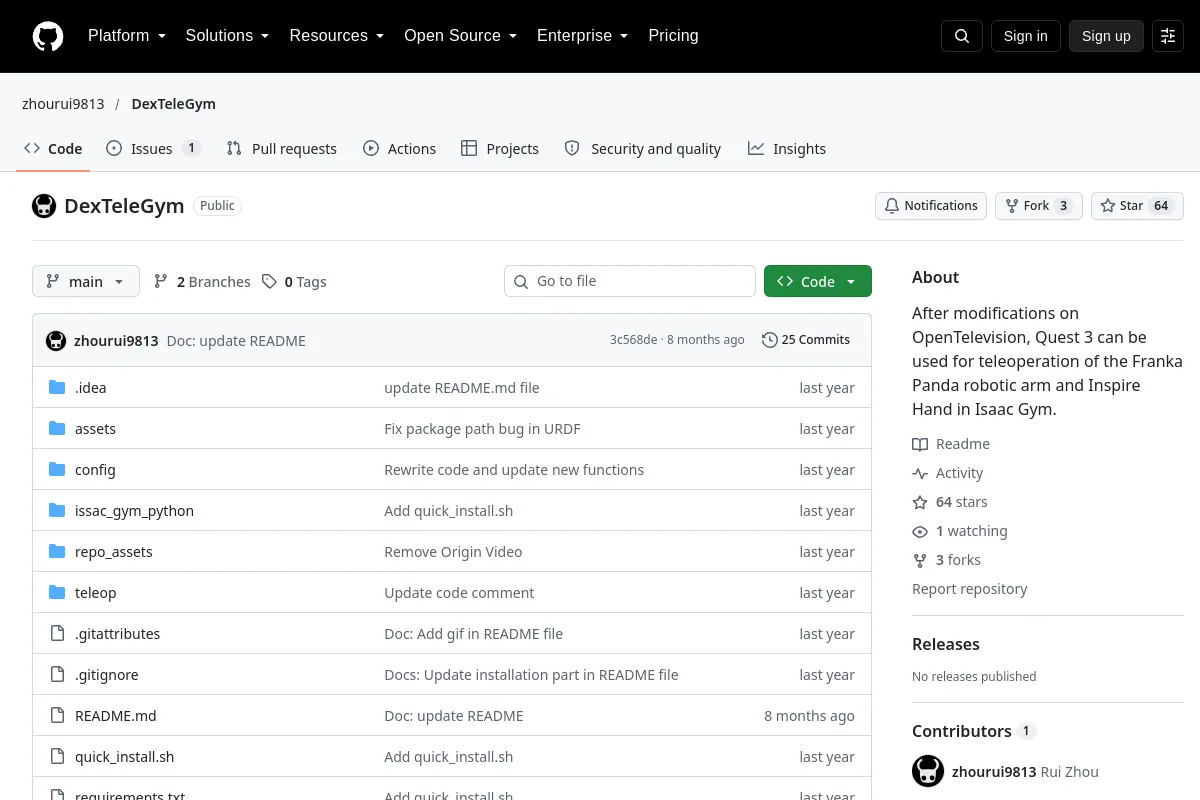Image resolution: width=1200 pixels, height=800 pixels.
Task: Click the tag icon beside 0 Tags
Action: click(269, 282)
